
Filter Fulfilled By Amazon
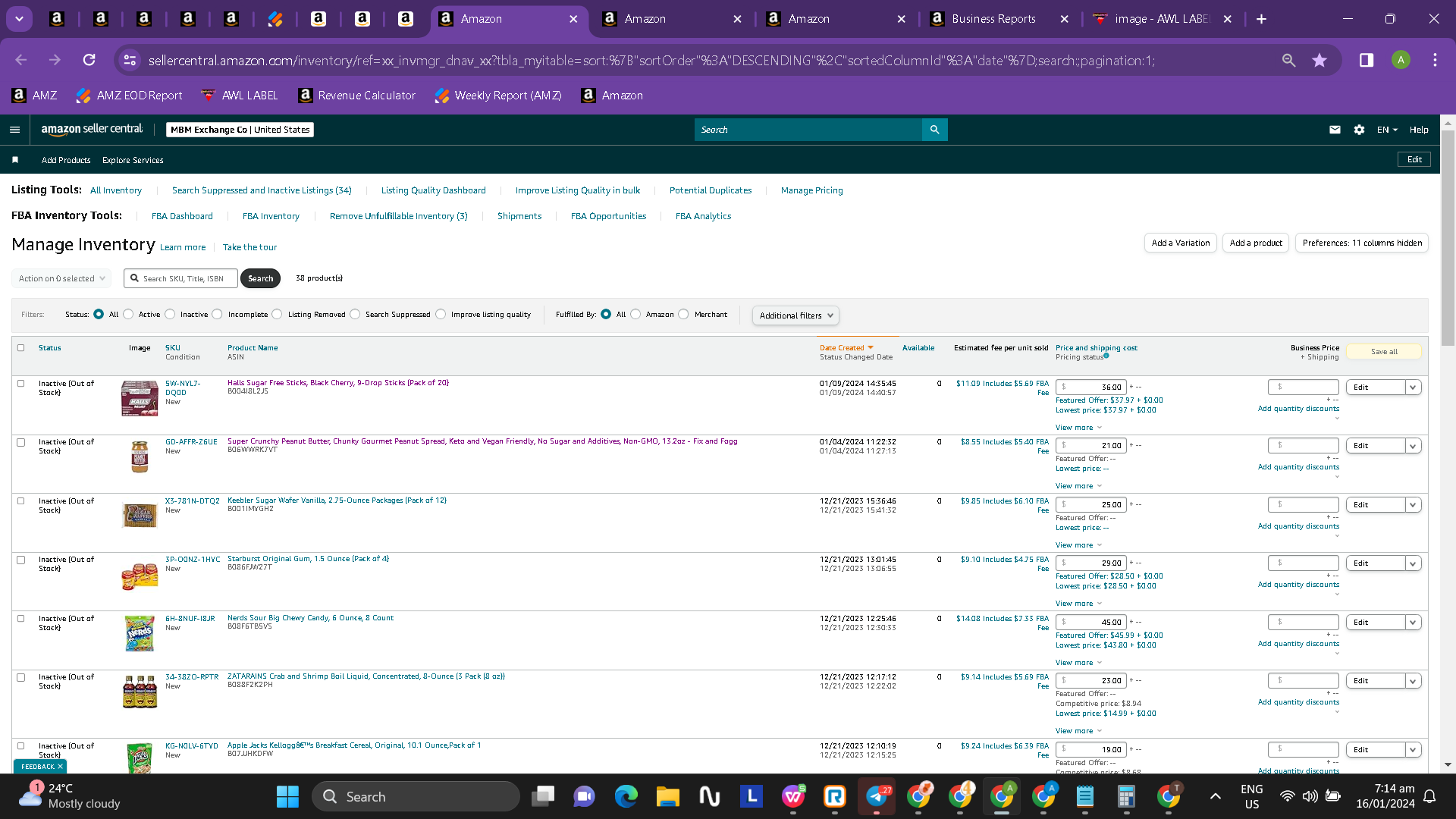point(635,314)
